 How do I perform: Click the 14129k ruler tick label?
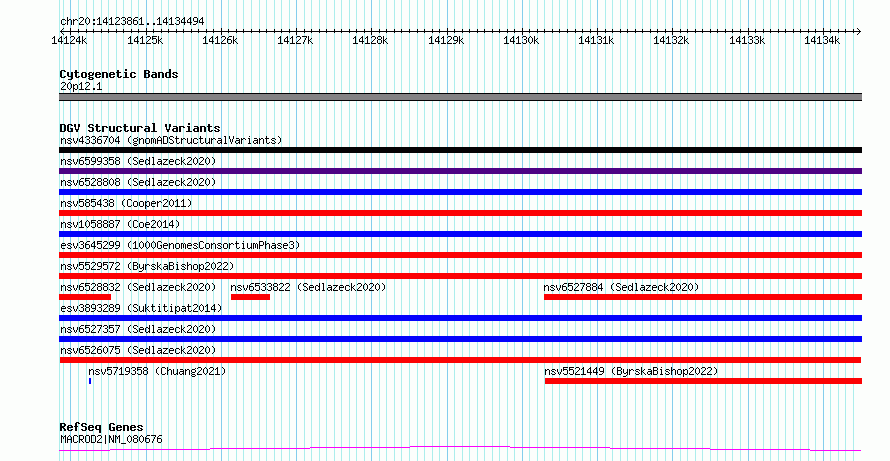click(x=446, y=40)
